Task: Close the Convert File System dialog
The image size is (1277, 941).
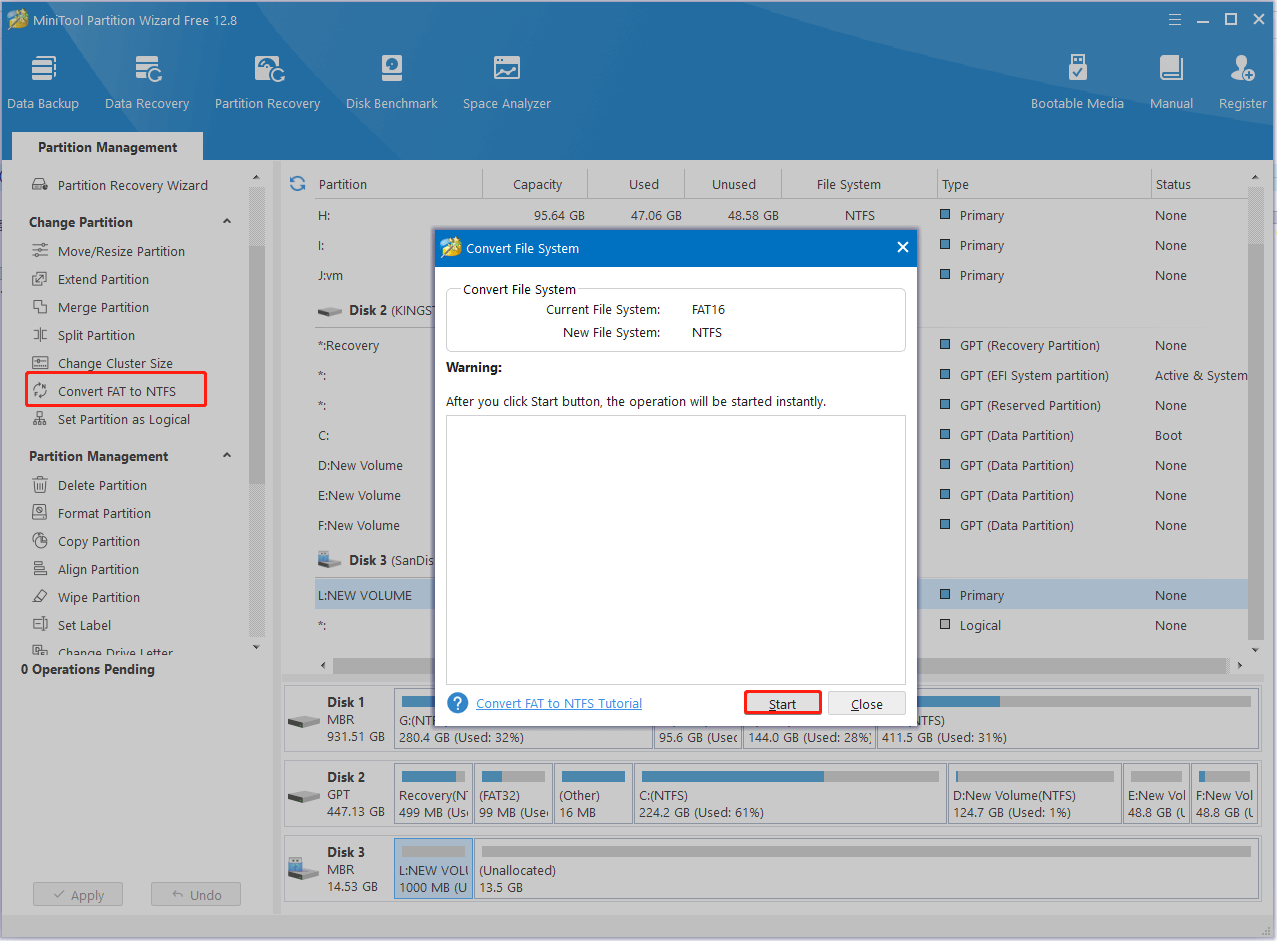Action: coord(902,248)
